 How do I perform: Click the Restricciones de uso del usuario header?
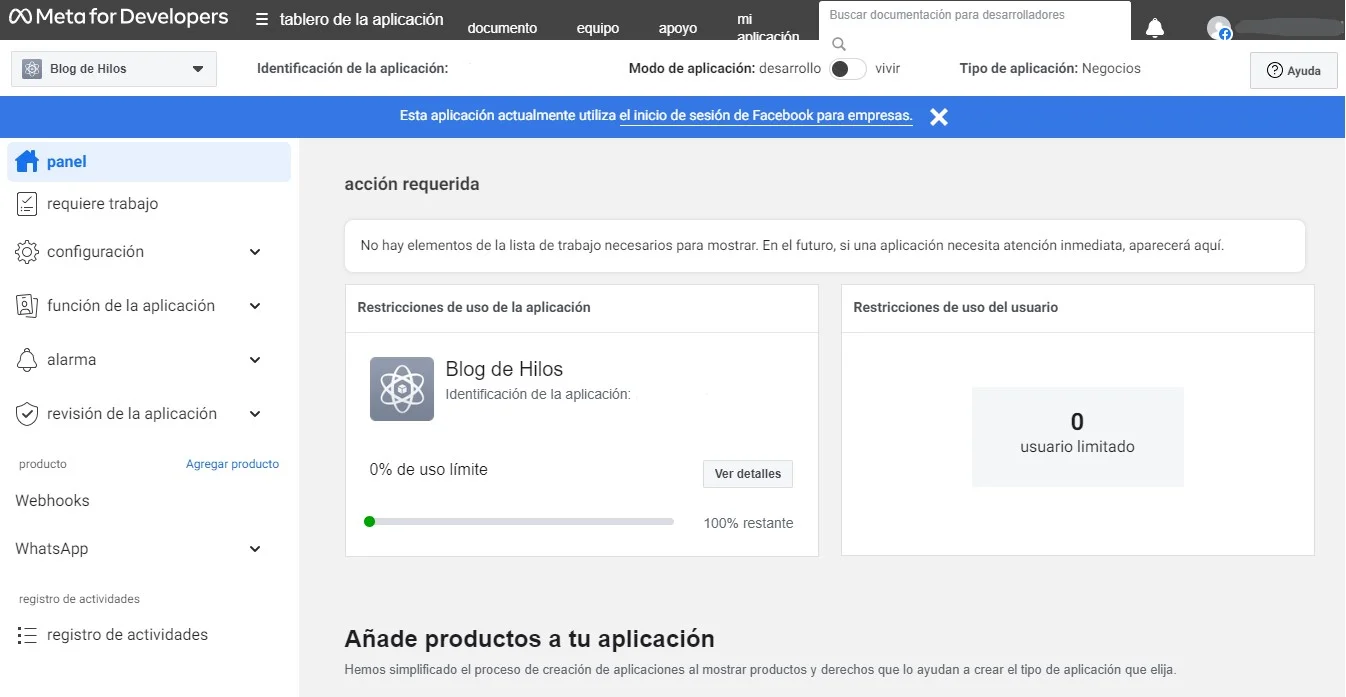956,308
